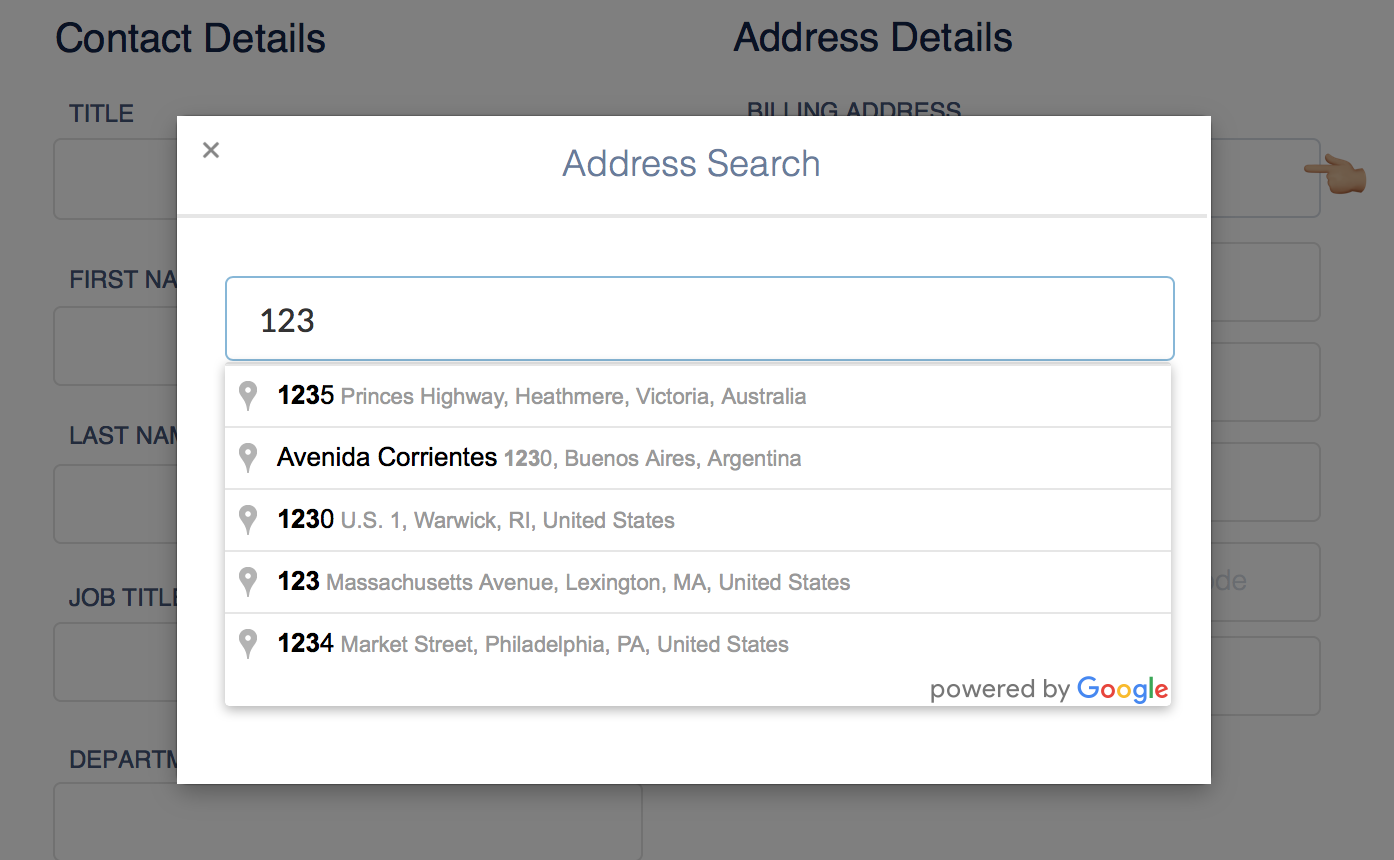
Task: Click the Google logo in suggestions footer
Action: tap(1122, 689)
